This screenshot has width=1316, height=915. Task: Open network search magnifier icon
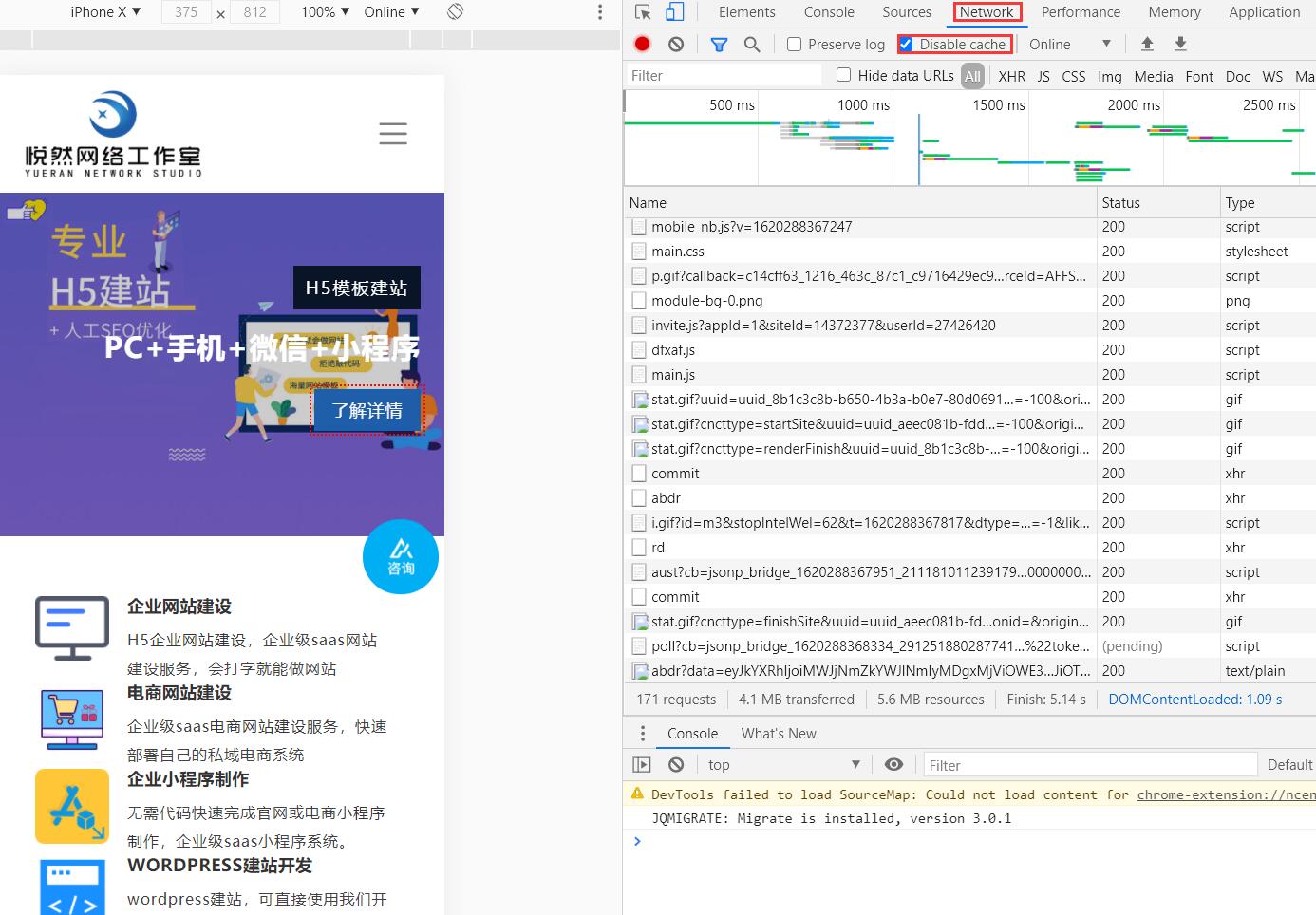click(752, 44)
